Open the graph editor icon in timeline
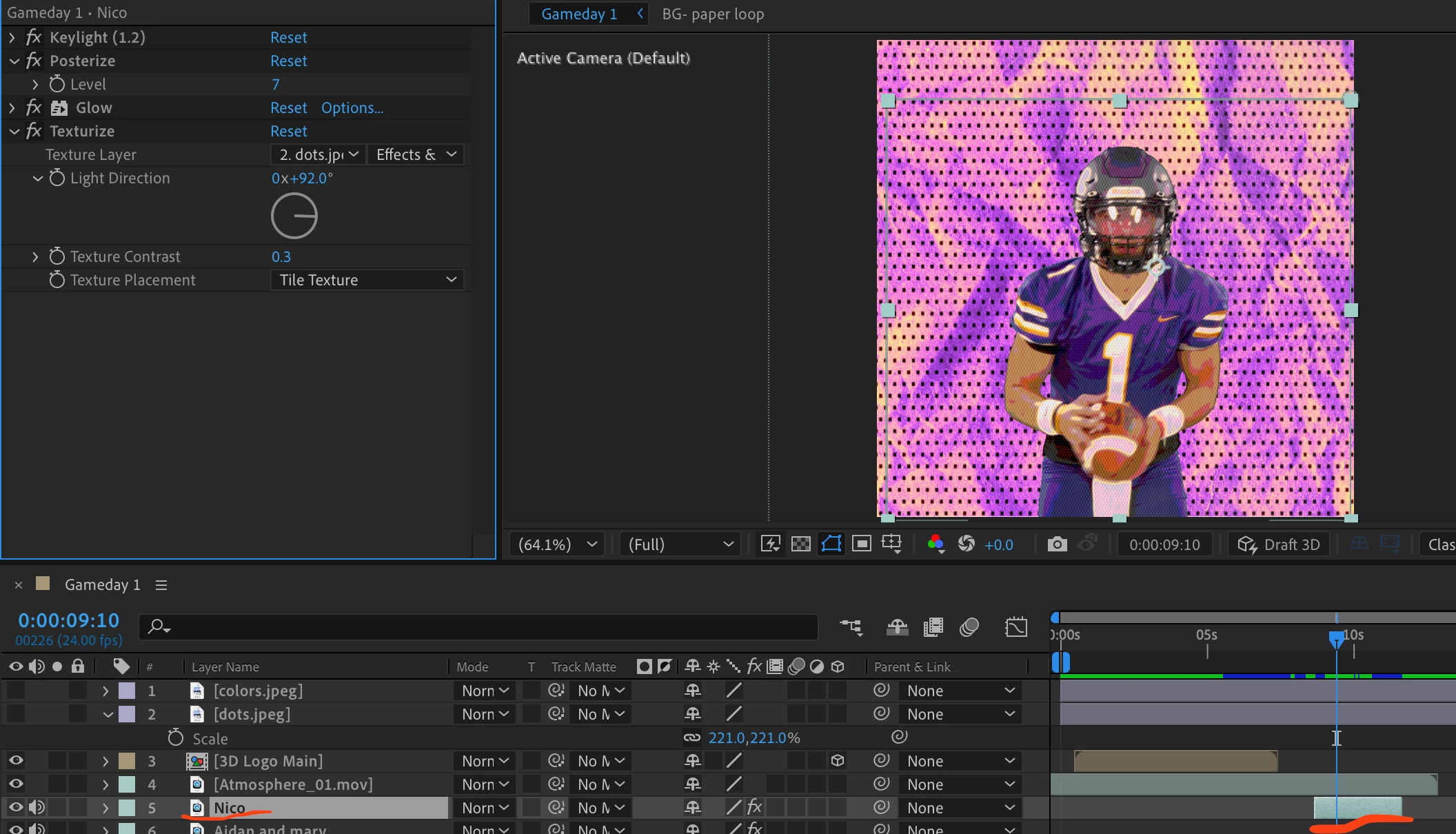The height and width of the screenshot is (834, 1456). (1015, 627)
